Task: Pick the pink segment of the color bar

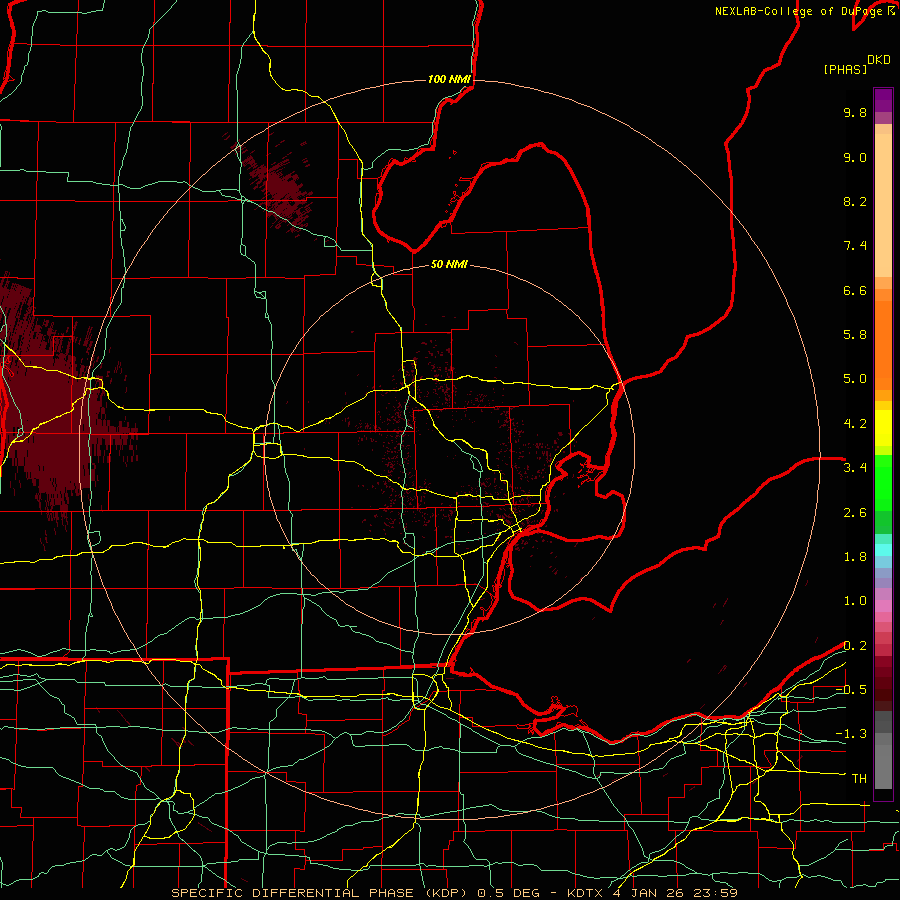Action: click(x=883, y=606)
